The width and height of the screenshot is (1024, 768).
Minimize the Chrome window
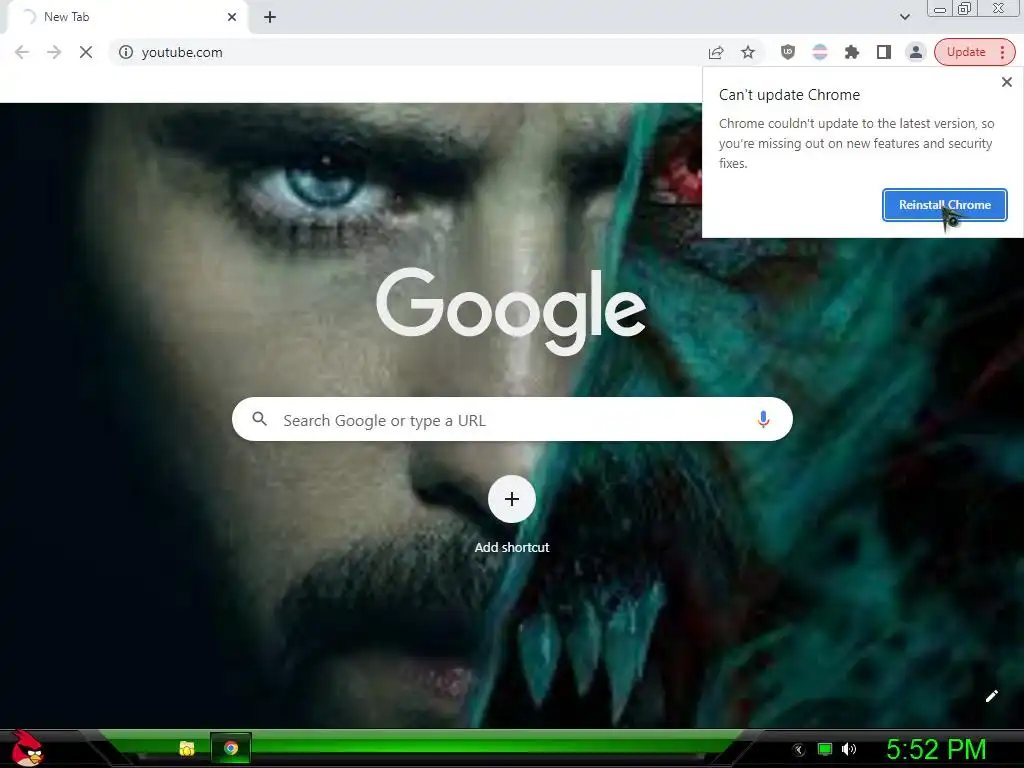tap(940, 9)
